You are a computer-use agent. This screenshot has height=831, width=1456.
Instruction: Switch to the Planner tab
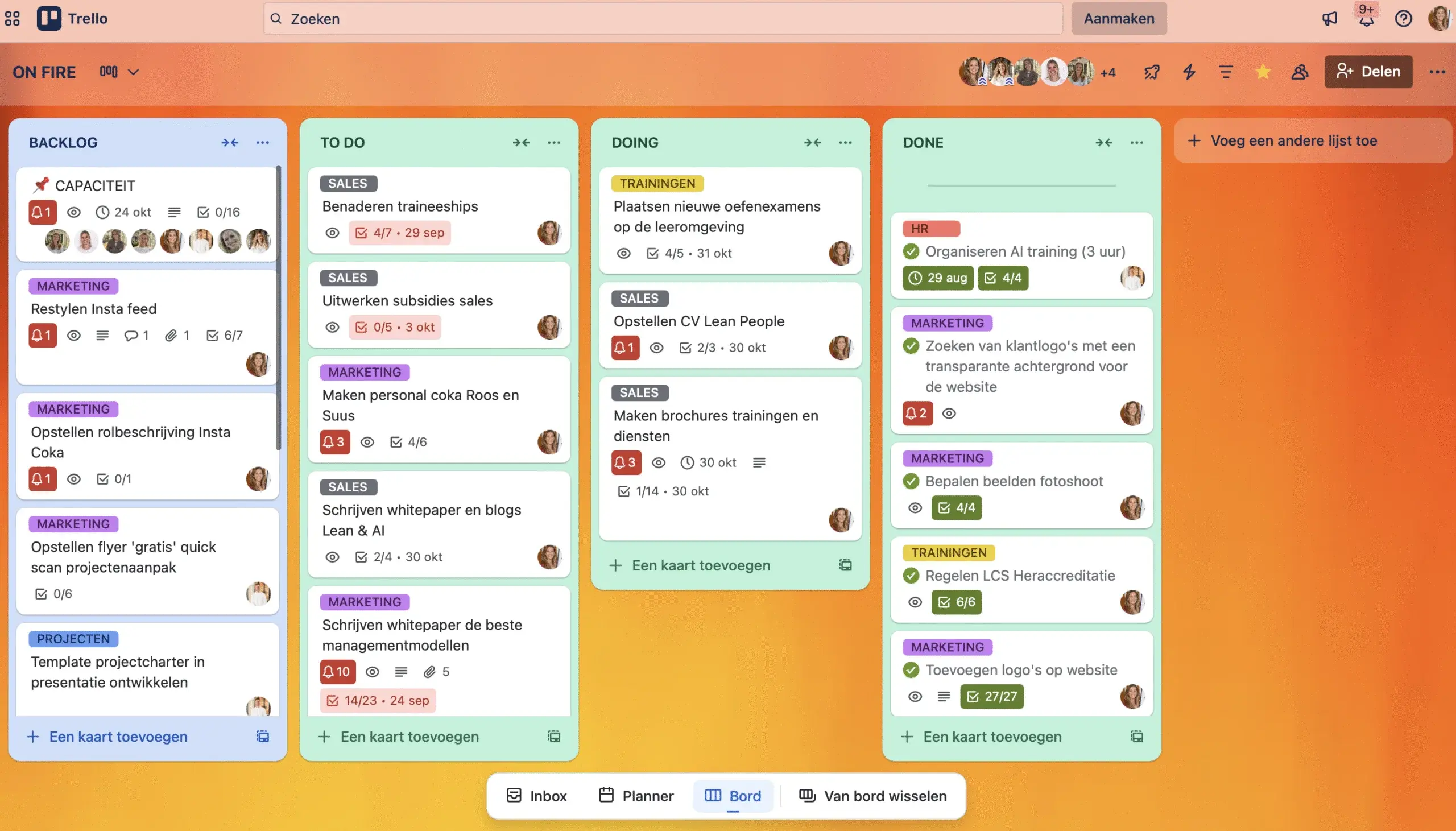pos(635,796)
